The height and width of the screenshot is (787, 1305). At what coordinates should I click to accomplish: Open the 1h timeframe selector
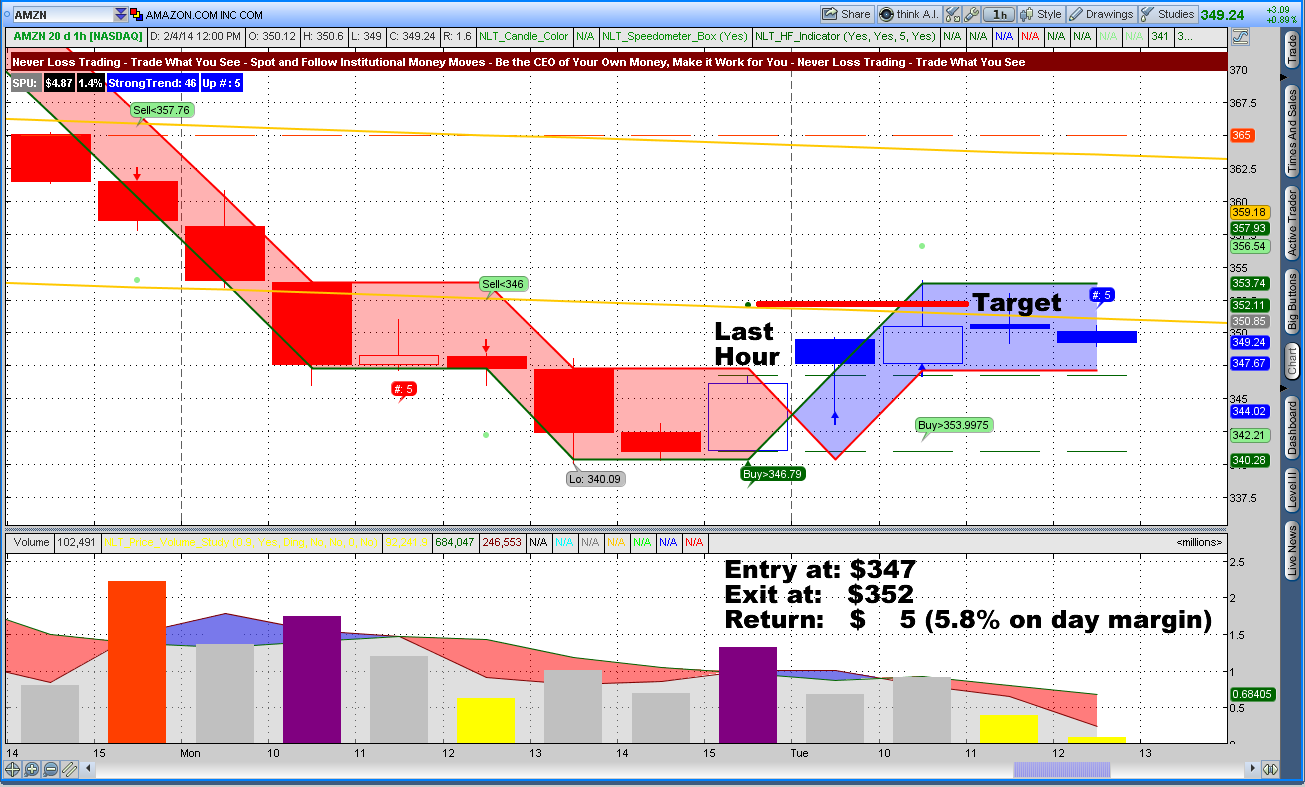[x=1000, y=13]
